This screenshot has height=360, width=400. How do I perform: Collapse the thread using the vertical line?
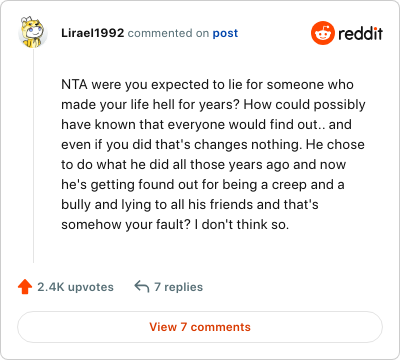(33, 156)
